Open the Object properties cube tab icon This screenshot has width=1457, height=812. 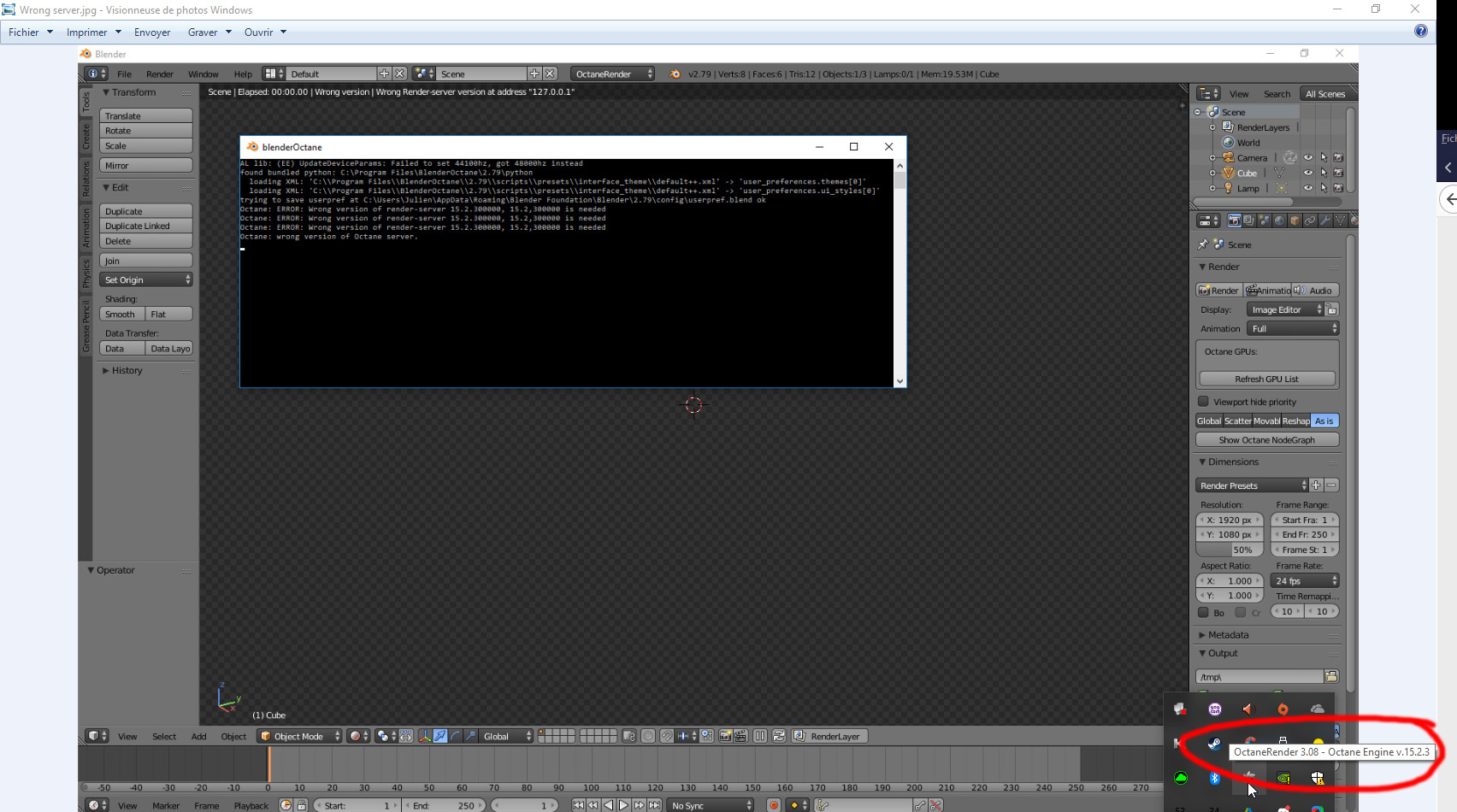1295,221
